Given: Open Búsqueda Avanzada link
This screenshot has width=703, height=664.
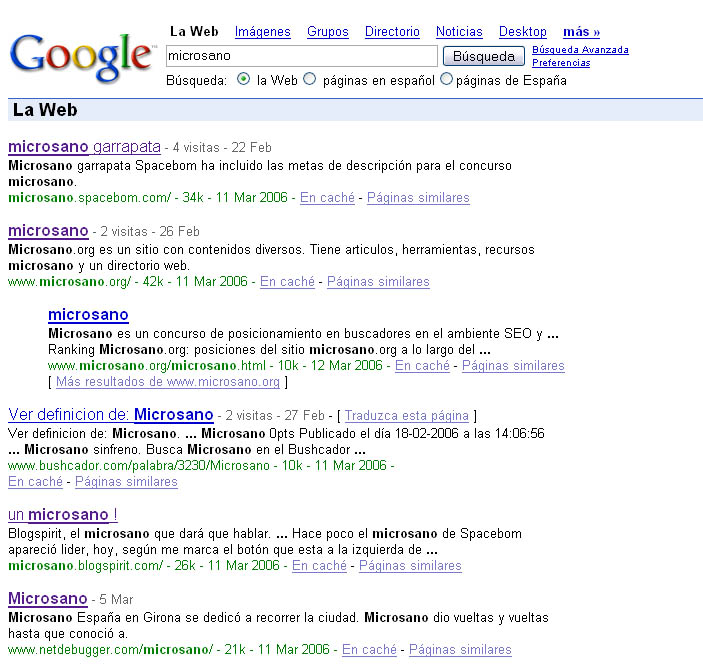Looking at the screenshot, I should point(580,50).
